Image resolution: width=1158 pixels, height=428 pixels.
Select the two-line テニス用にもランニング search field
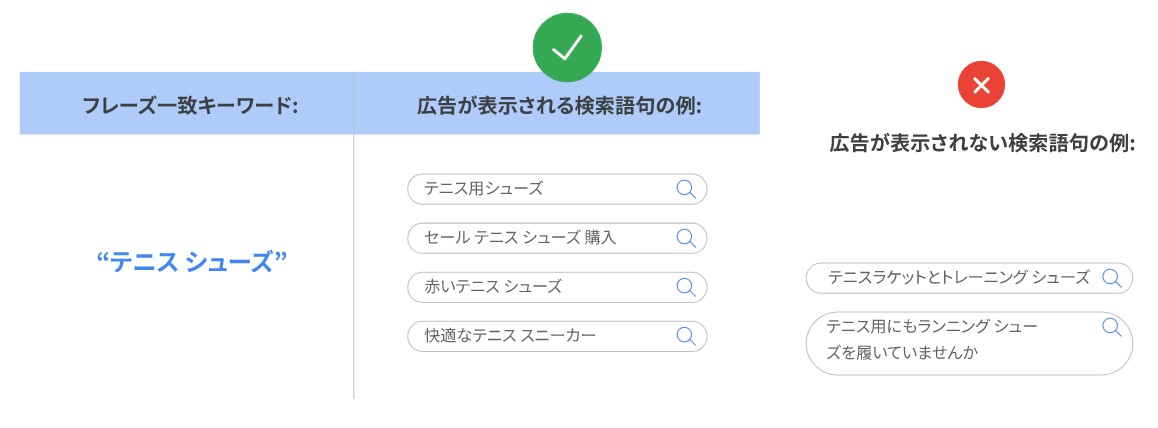(969, 343)
